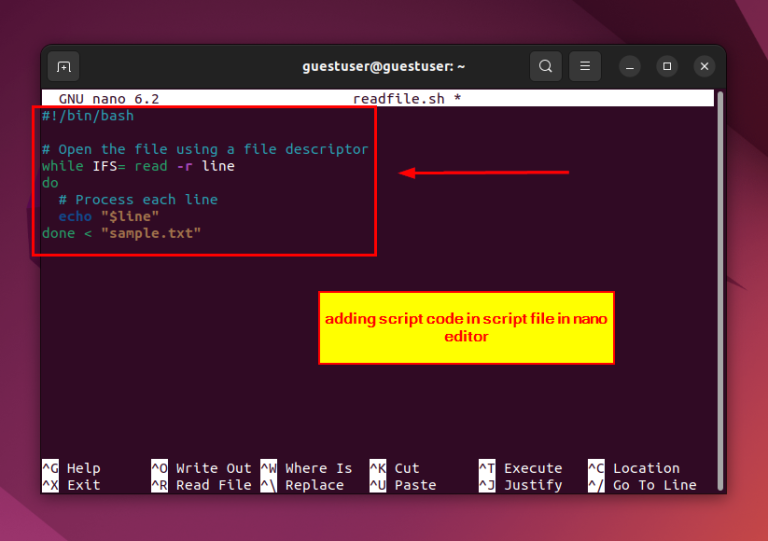Image resolution: width=768 pixels, height=541 pixels.
Task: Choose the ^W Where Is shortcut
Action: click(x=306, y=468)
